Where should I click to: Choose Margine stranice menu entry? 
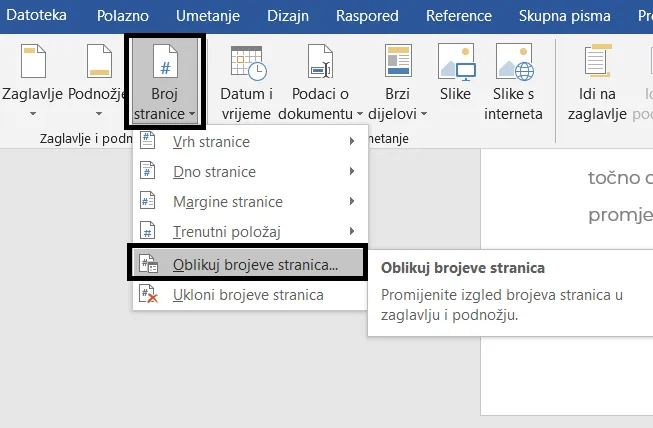[250, 201]
